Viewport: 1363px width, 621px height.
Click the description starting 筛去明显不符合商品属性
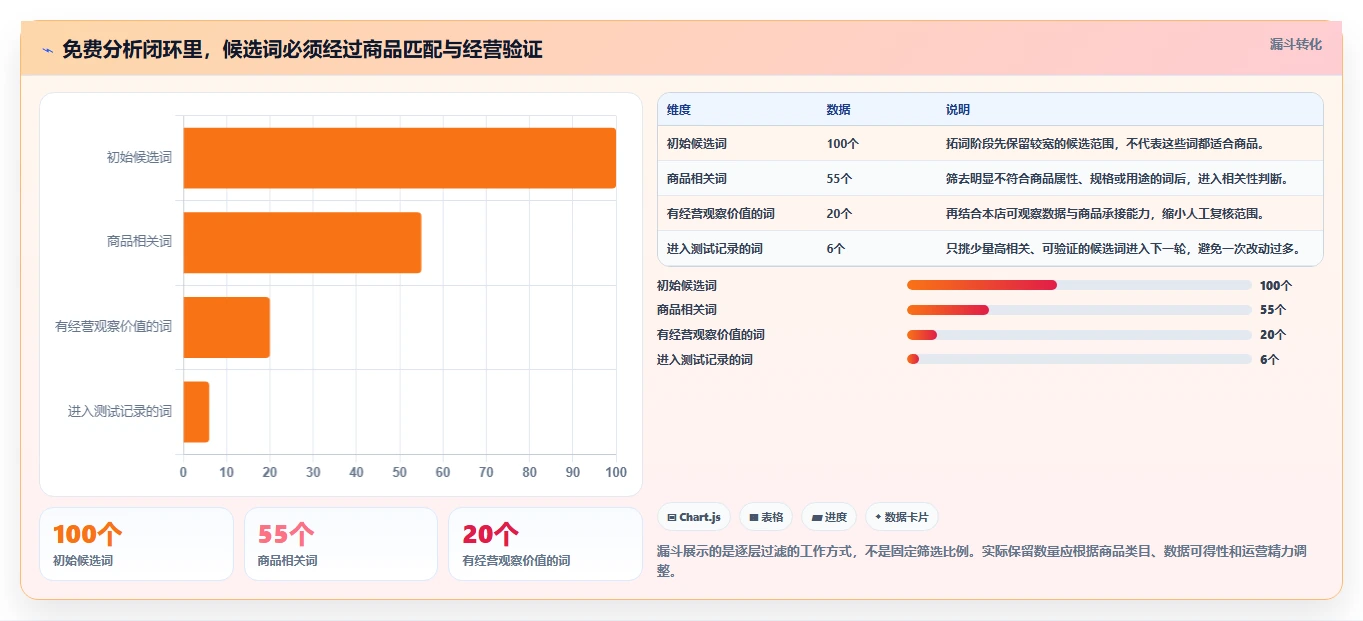[1117, 179]
